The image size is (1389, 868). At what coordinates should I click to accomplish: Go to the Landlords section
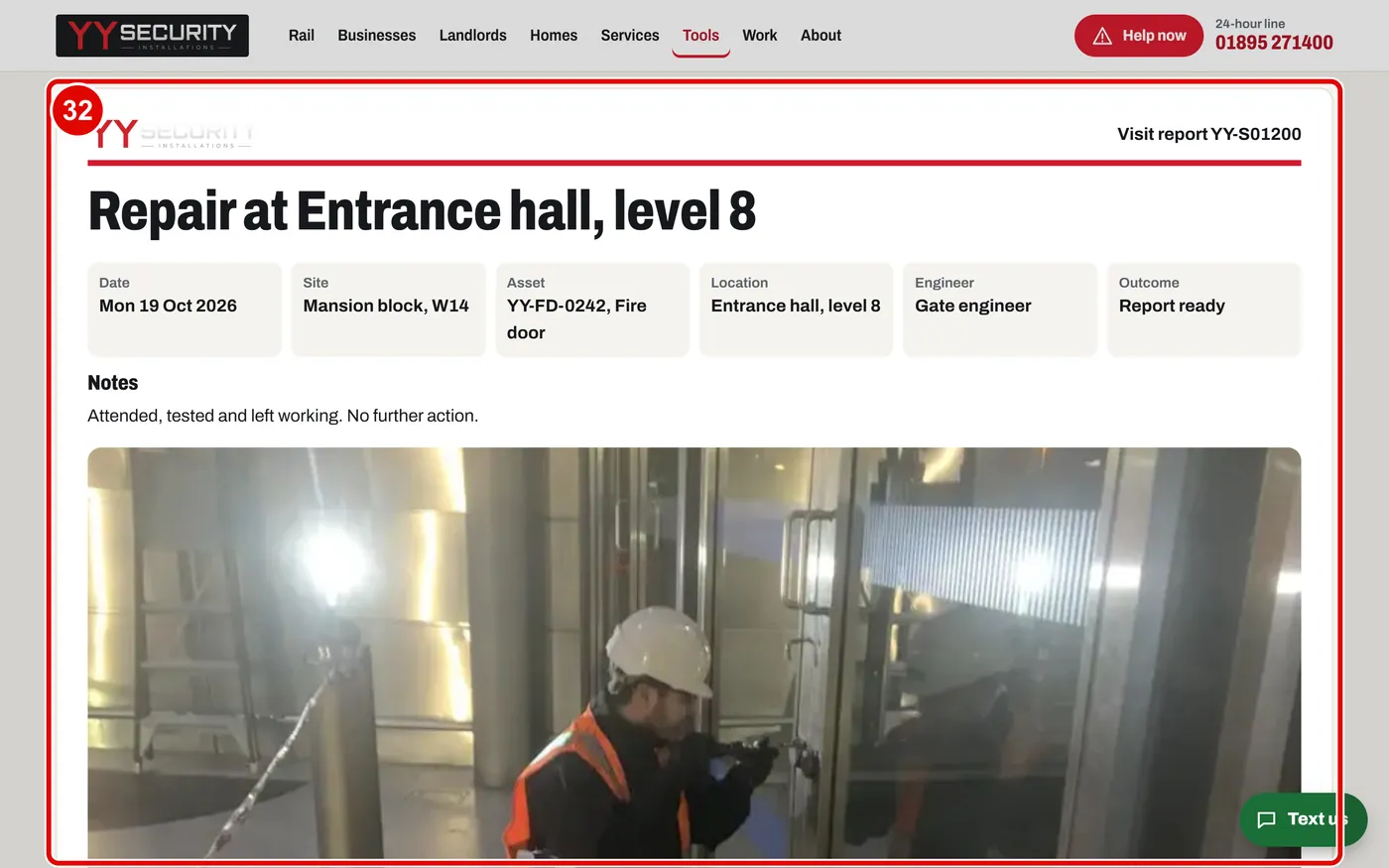click(473, 36)
